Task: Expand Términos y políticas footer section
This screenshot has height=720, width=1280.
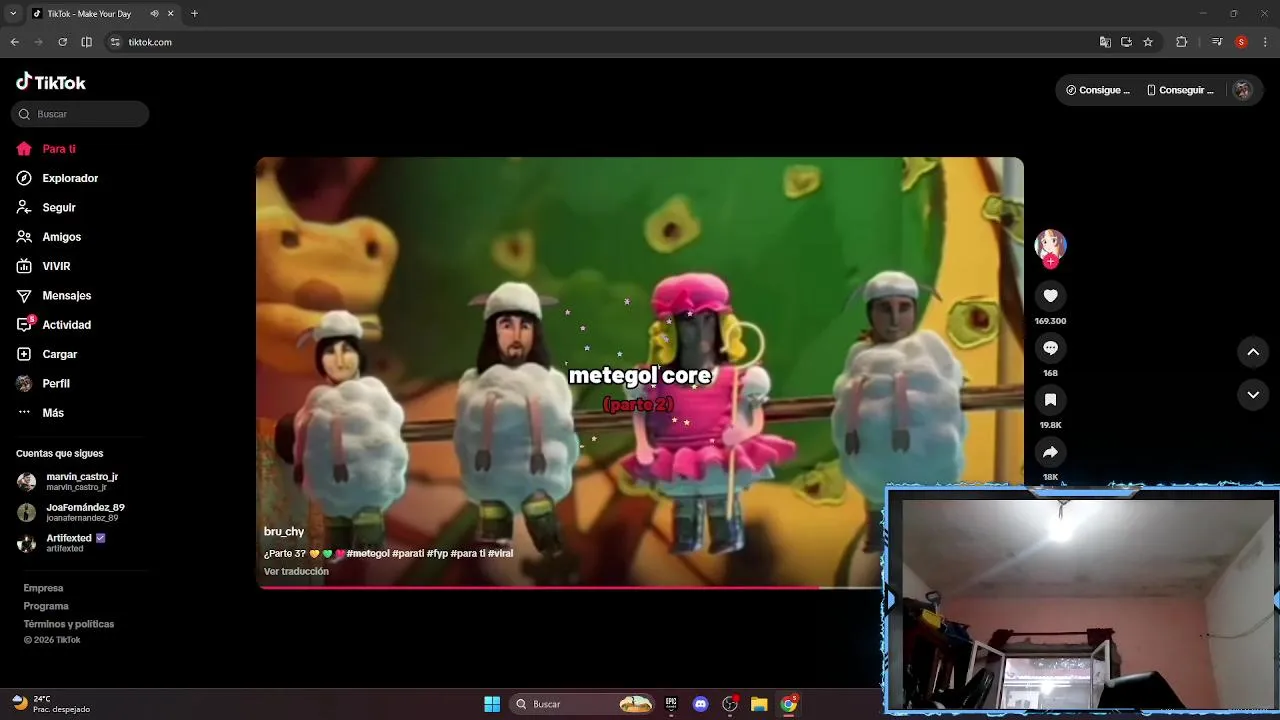Action: coord(69,624)
